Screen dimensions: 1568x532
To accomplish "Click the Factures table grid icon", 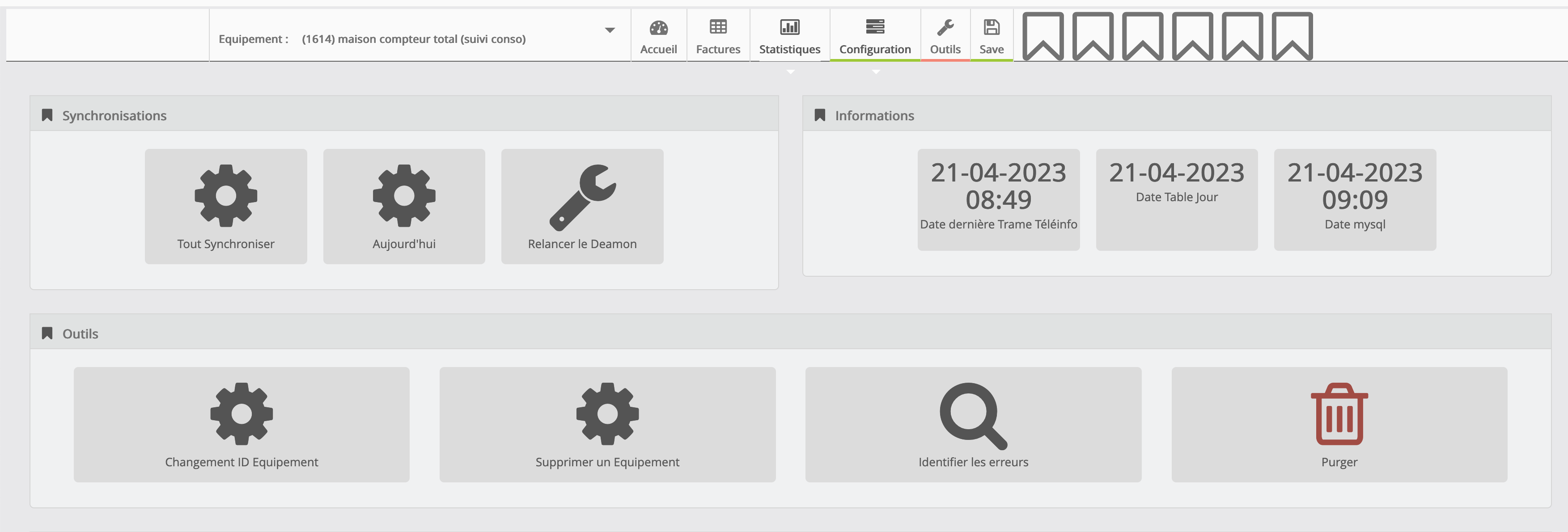I will click(718, 27).
